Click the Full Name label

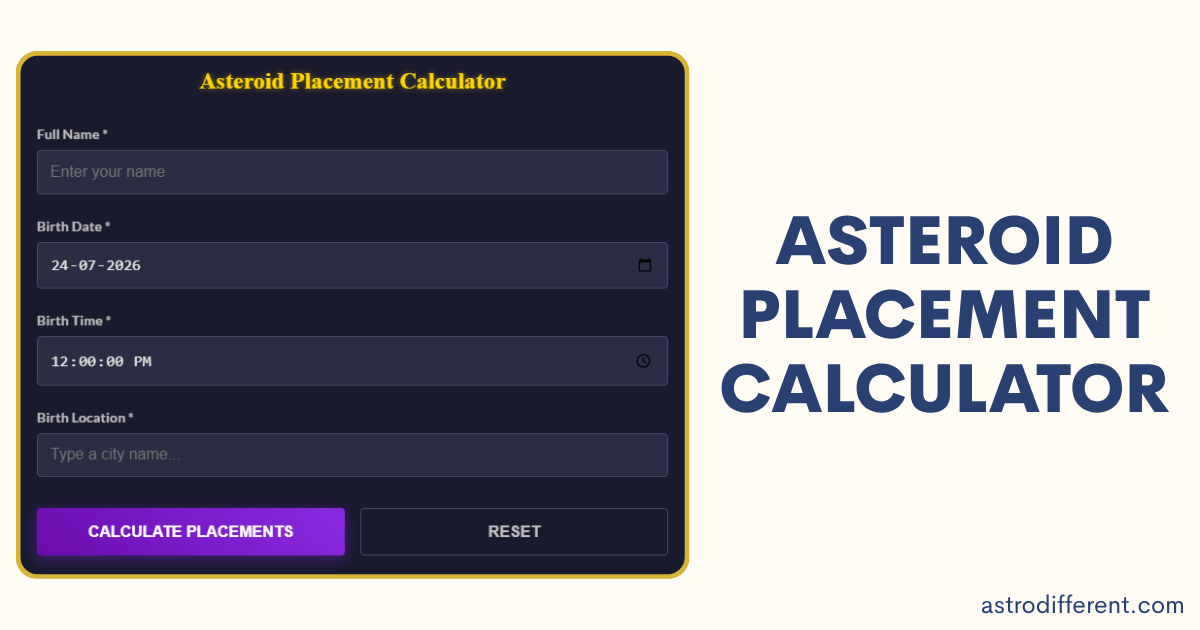pyautogui.click(x=72, y=134)
